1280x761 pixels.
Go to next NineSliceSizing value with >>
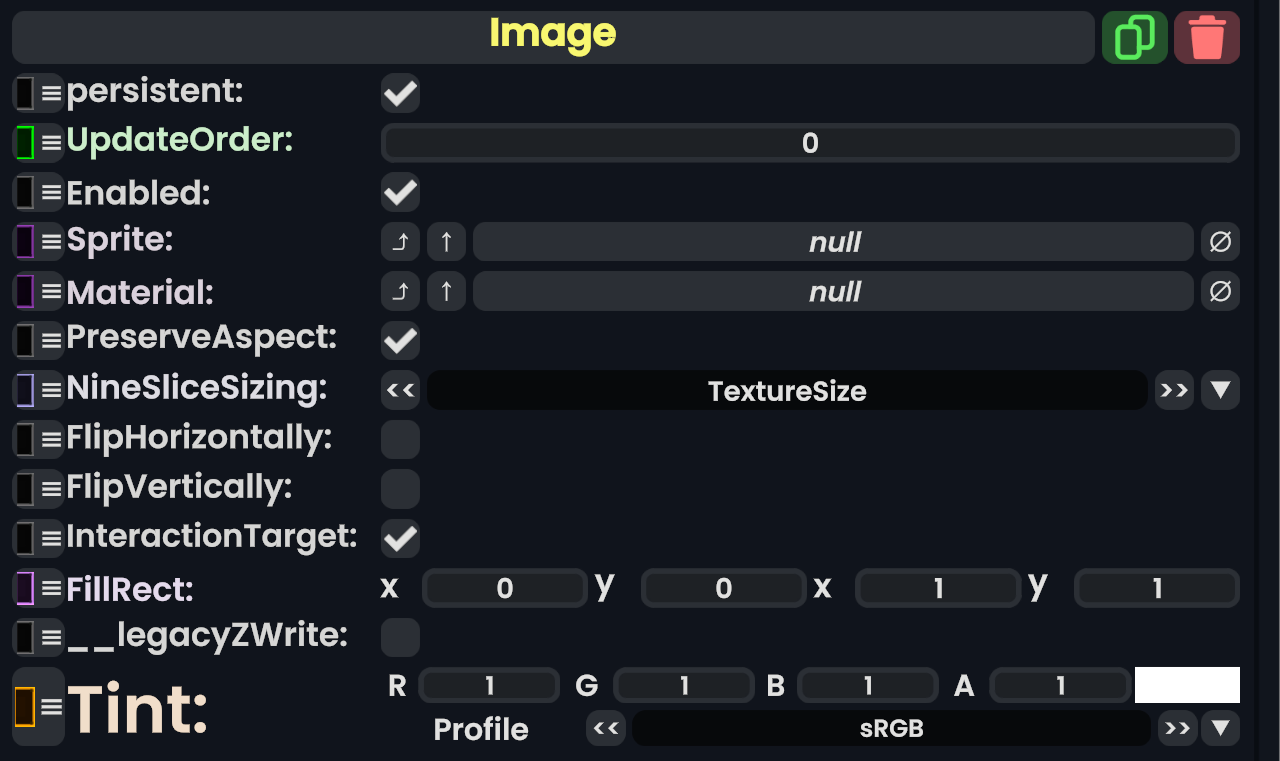pyautogui.click(x=1174, y=390)
